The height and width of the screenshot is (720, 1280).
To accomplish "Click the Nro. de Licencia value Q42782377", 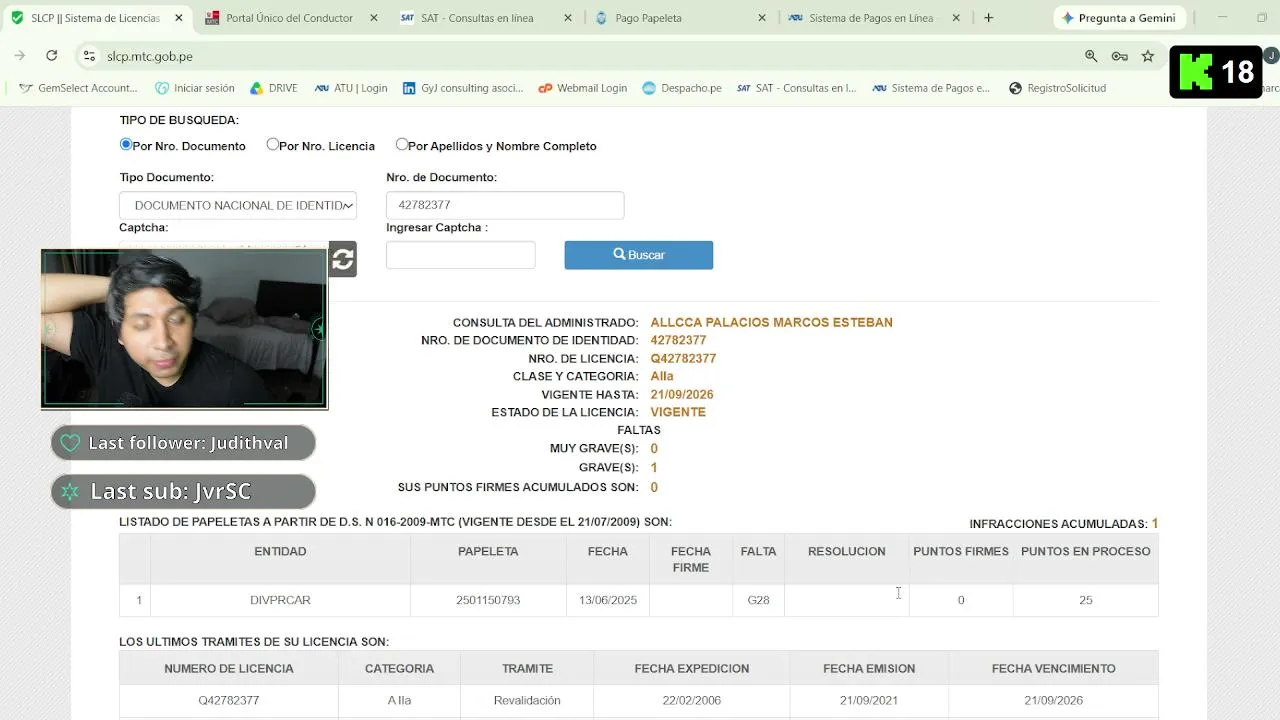I will coord(683,358).
